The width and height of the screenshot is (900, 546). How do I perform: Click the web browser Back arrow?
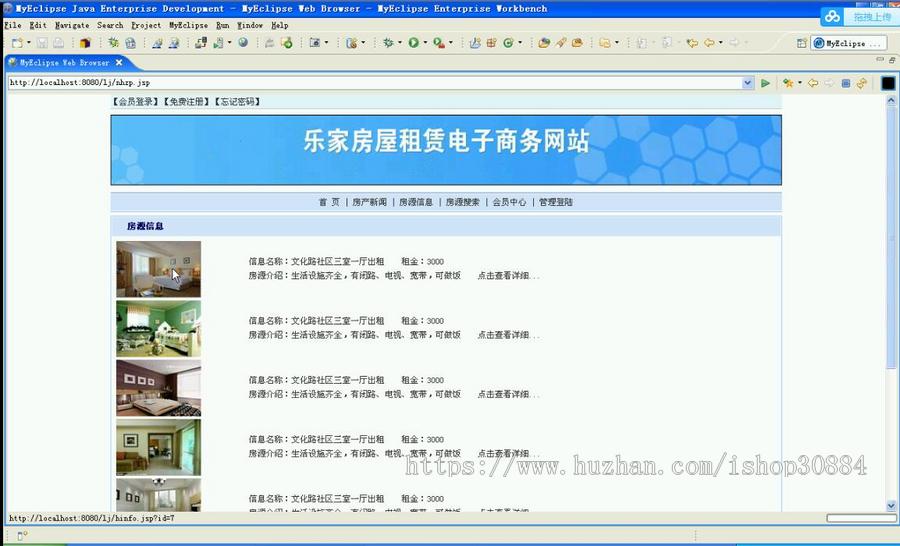coord(813,83)
